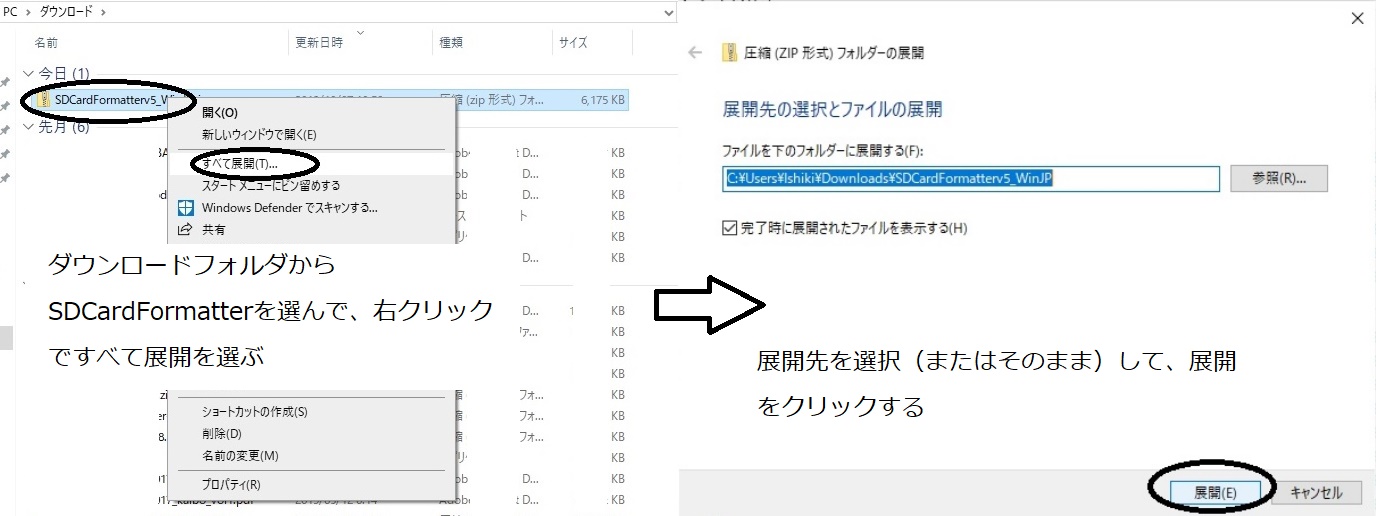Collapse the 先月 (6) group
The height and width of the screenshot is (516, 1376).
pos(27,127)
